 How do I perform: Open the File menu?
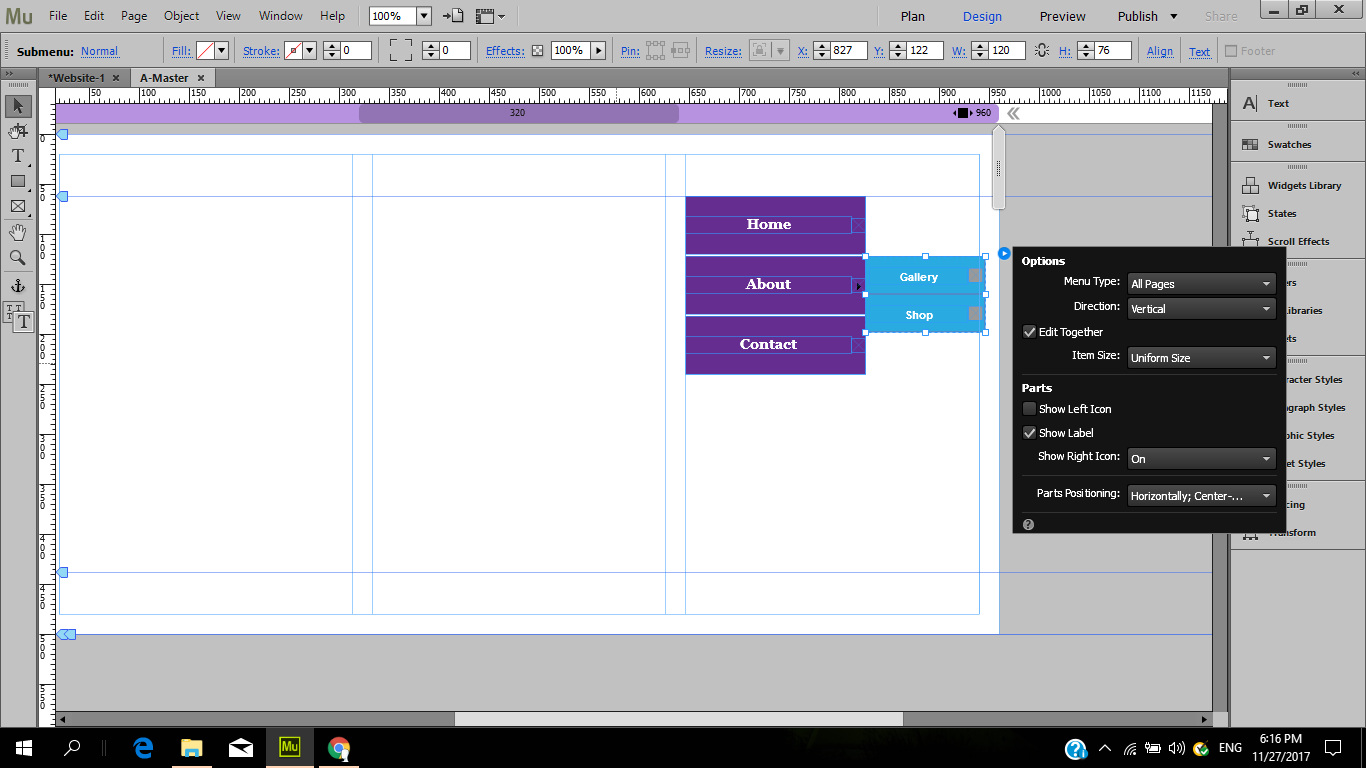pos(58,16)
